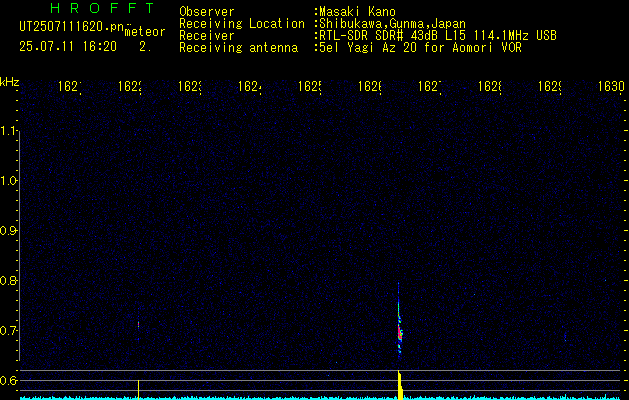The image size is (629, 400).
Task: Click the green 'meteor' label
Action: point(145,32)
